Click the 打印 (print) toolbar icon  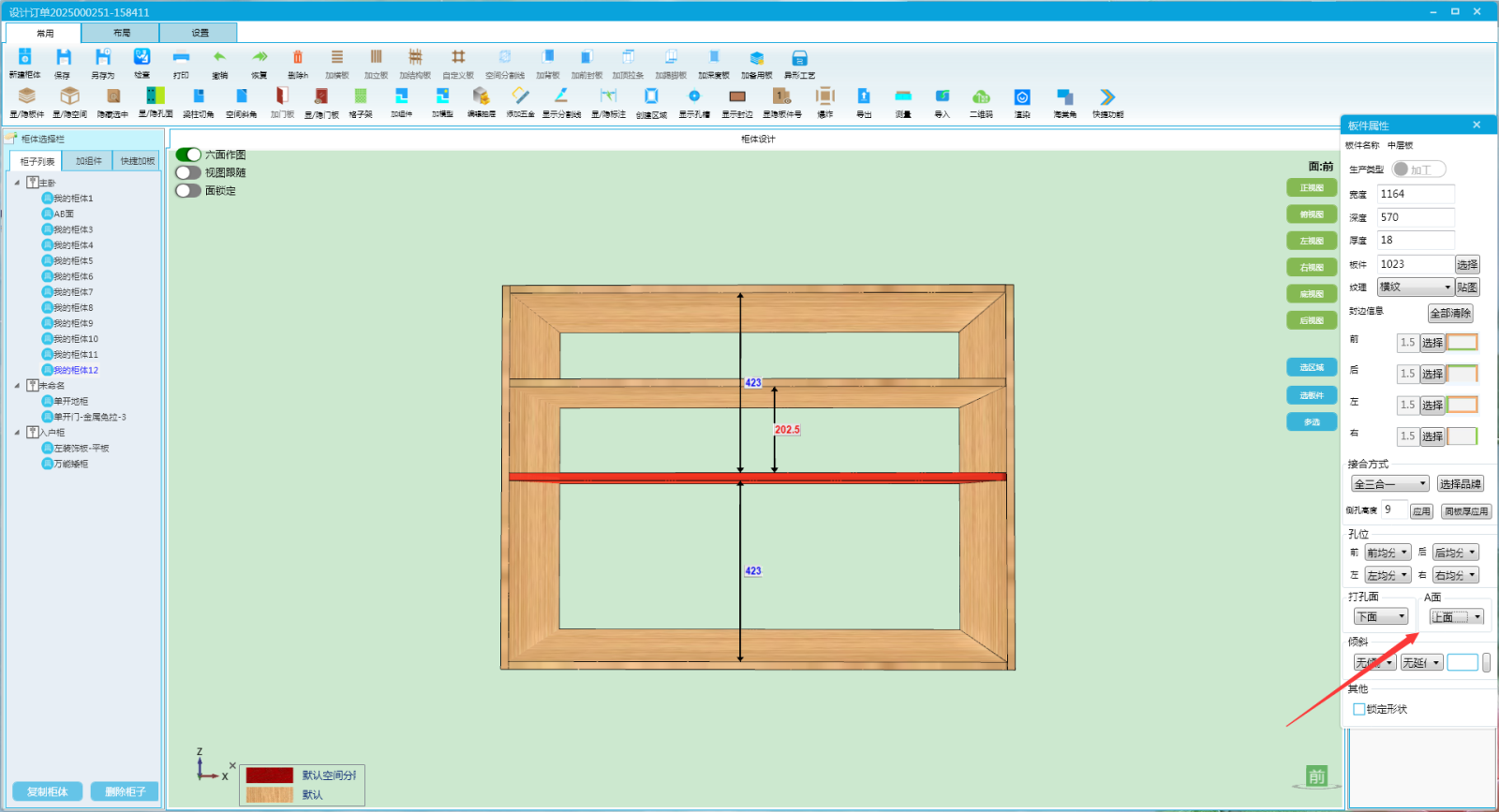tap(181, 58)
